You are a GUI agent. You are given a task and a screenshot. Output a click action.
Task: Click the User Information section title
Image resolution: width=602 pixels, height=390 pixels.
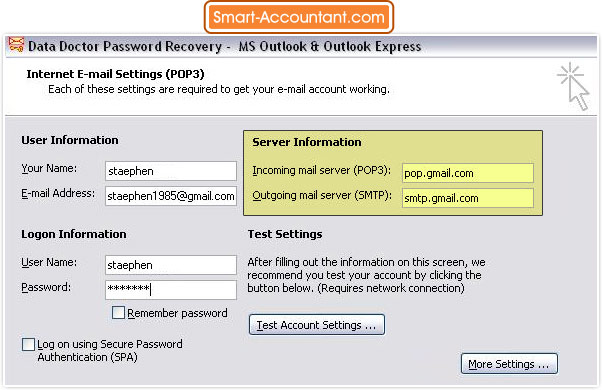pyautogui.click(x=70, y=140)
